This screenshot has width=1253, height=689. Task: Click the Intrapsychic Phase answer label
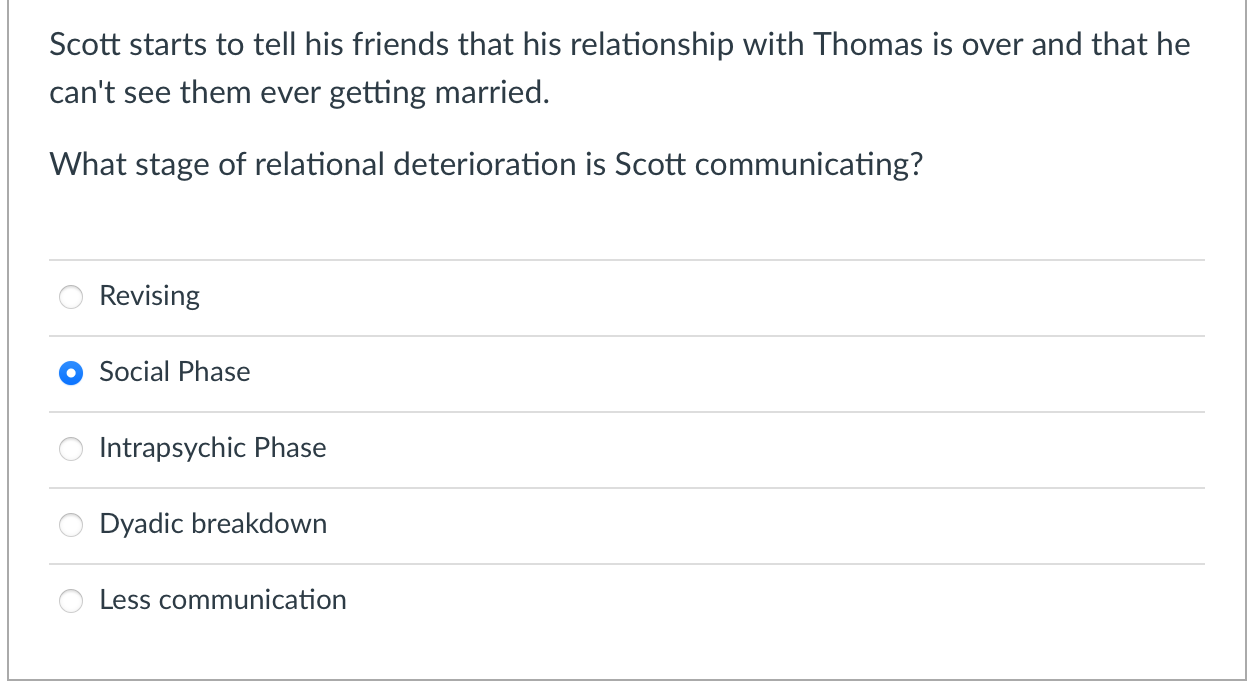212,448
